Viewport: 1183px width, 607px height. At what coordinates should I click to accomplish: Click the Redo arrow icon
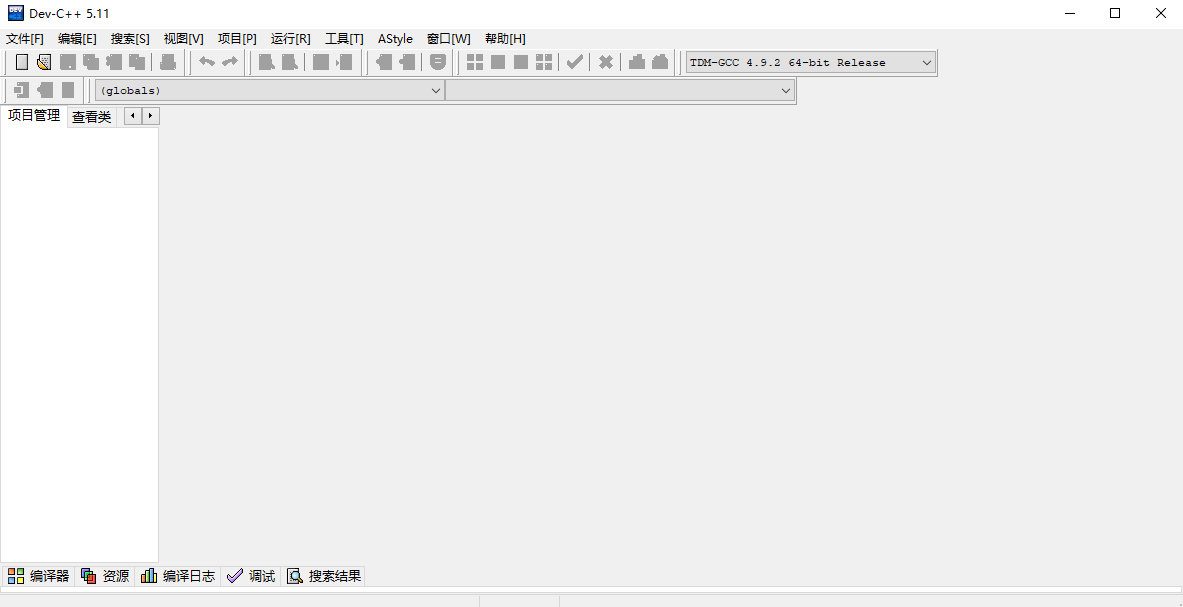click(229, 62)
